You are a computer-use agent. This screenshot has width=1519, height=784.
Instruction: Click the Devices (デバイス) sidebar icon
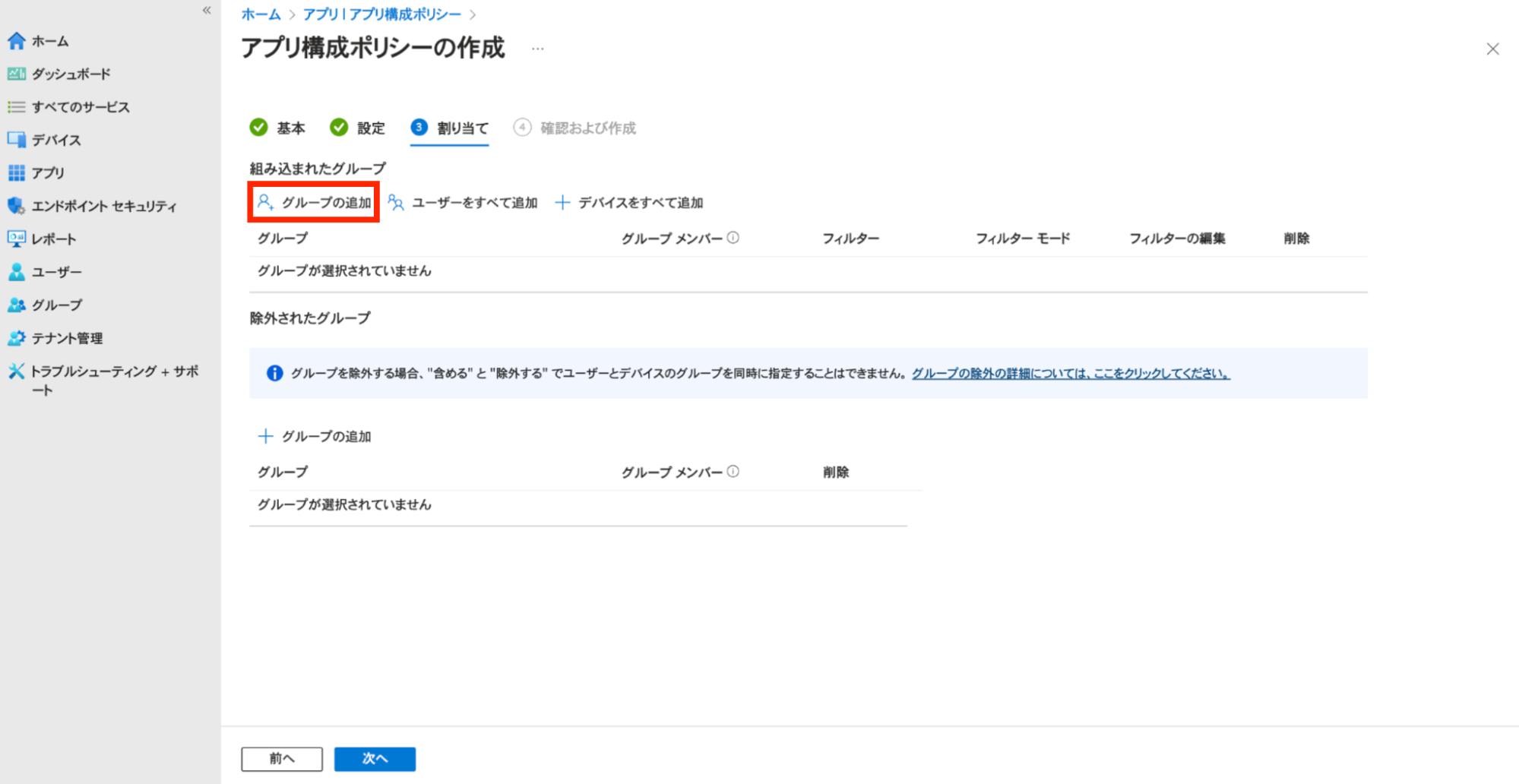[x=17, y=140]
